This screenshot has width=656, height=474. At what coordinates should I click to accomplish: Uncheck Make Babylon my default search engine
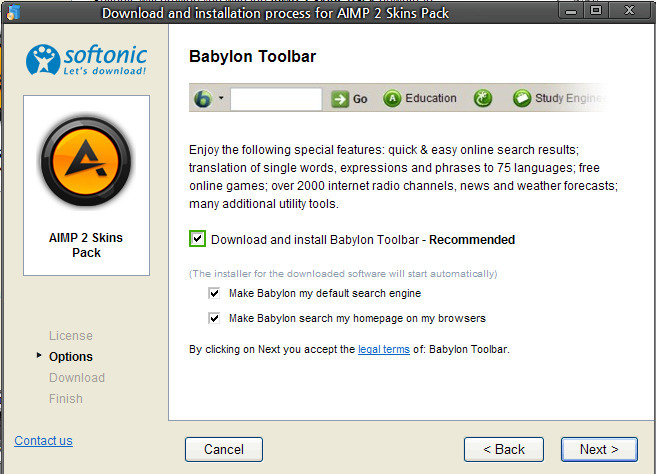click(x=214, y=293)
